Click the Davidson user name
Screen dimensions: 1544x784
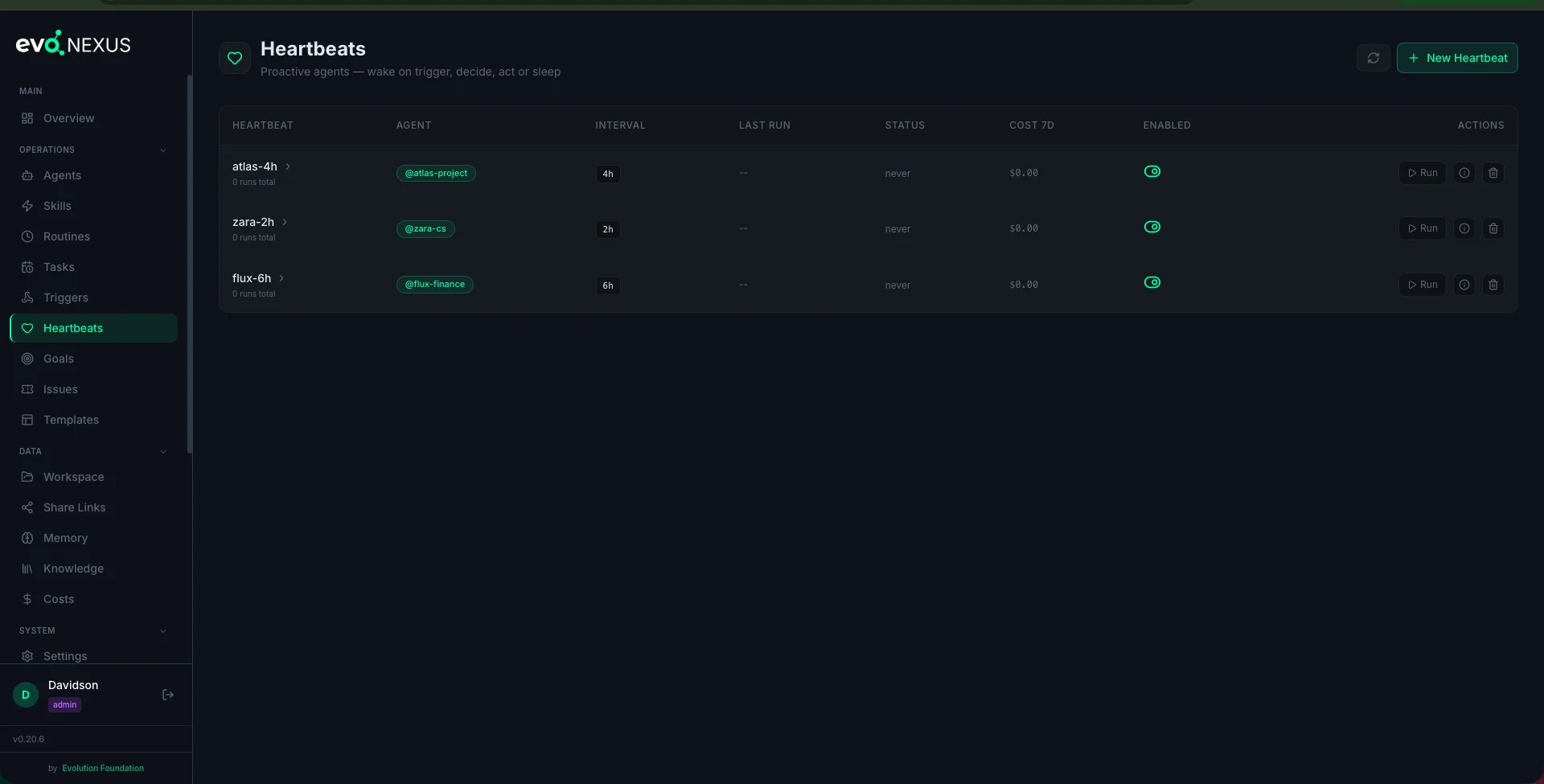[73, 685]
